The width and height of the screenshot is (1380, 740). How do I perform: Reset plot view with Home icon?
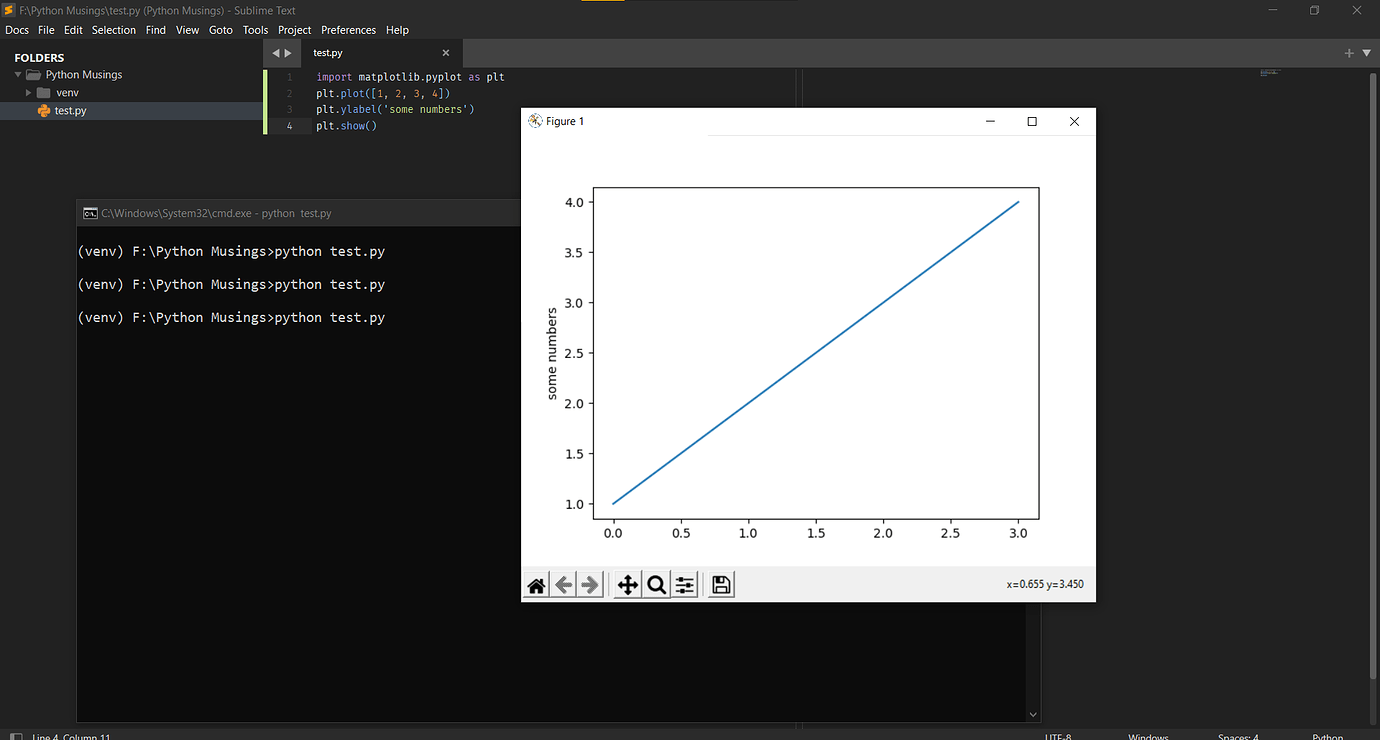(x=536, y=585)
